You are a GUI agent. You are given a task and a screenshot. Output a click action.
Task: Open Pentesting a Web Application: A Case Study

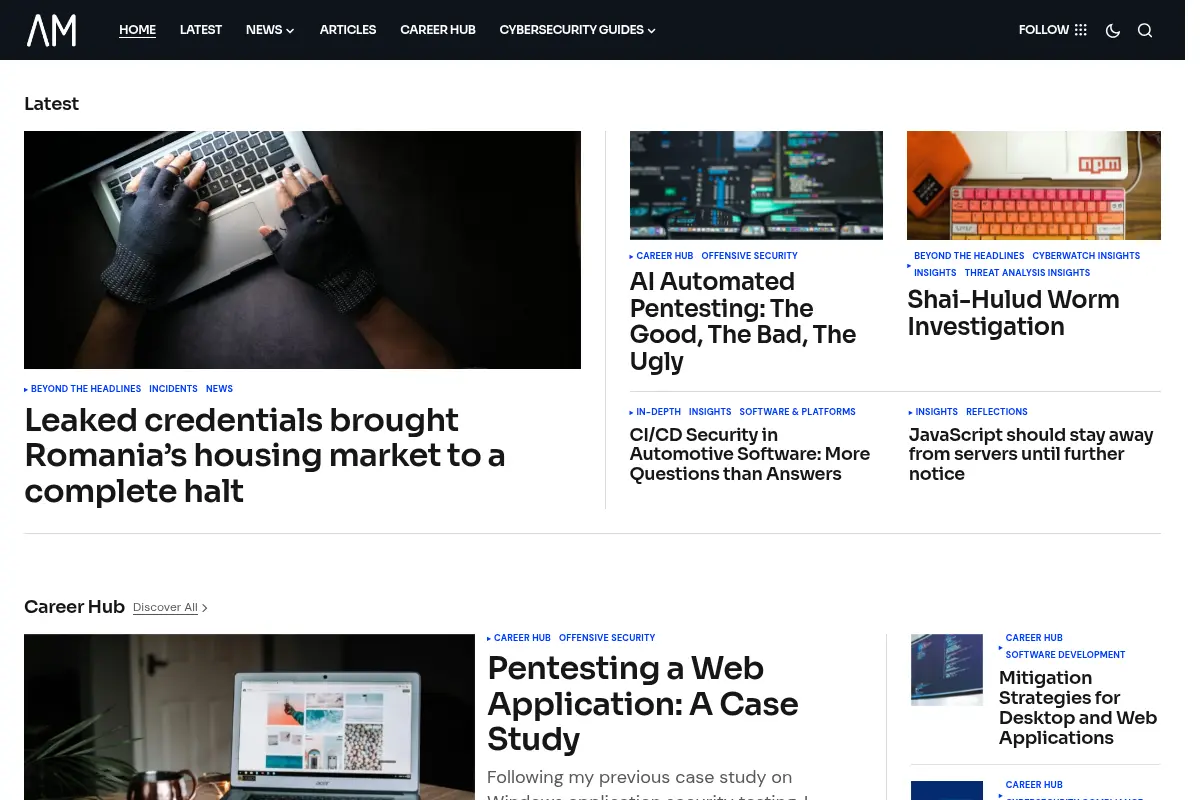click(643, 704)
